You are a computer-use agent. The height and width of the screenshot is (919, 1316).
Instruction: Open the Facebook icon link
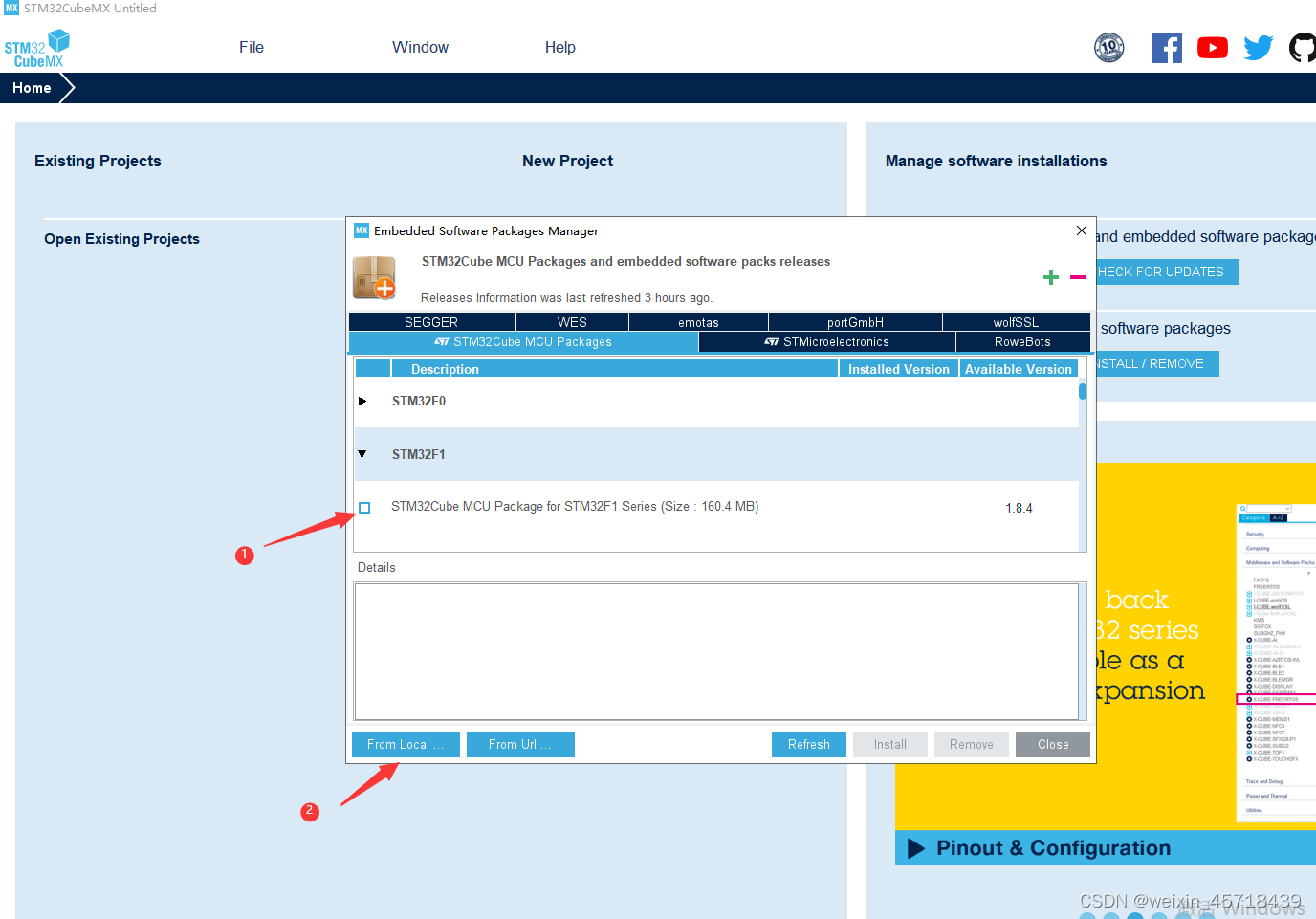[x=1167, y=48]
